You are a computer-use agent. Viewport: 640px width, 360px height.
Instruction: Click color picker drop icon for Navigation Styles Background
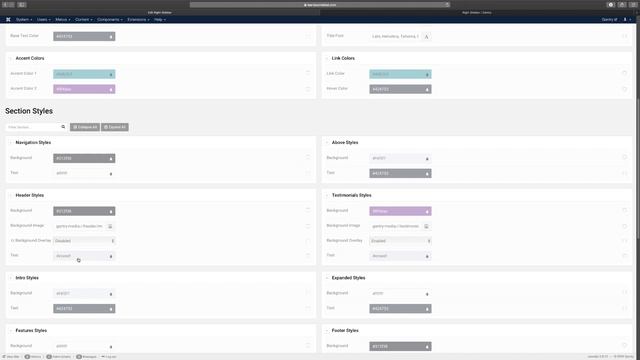[111, 158]
